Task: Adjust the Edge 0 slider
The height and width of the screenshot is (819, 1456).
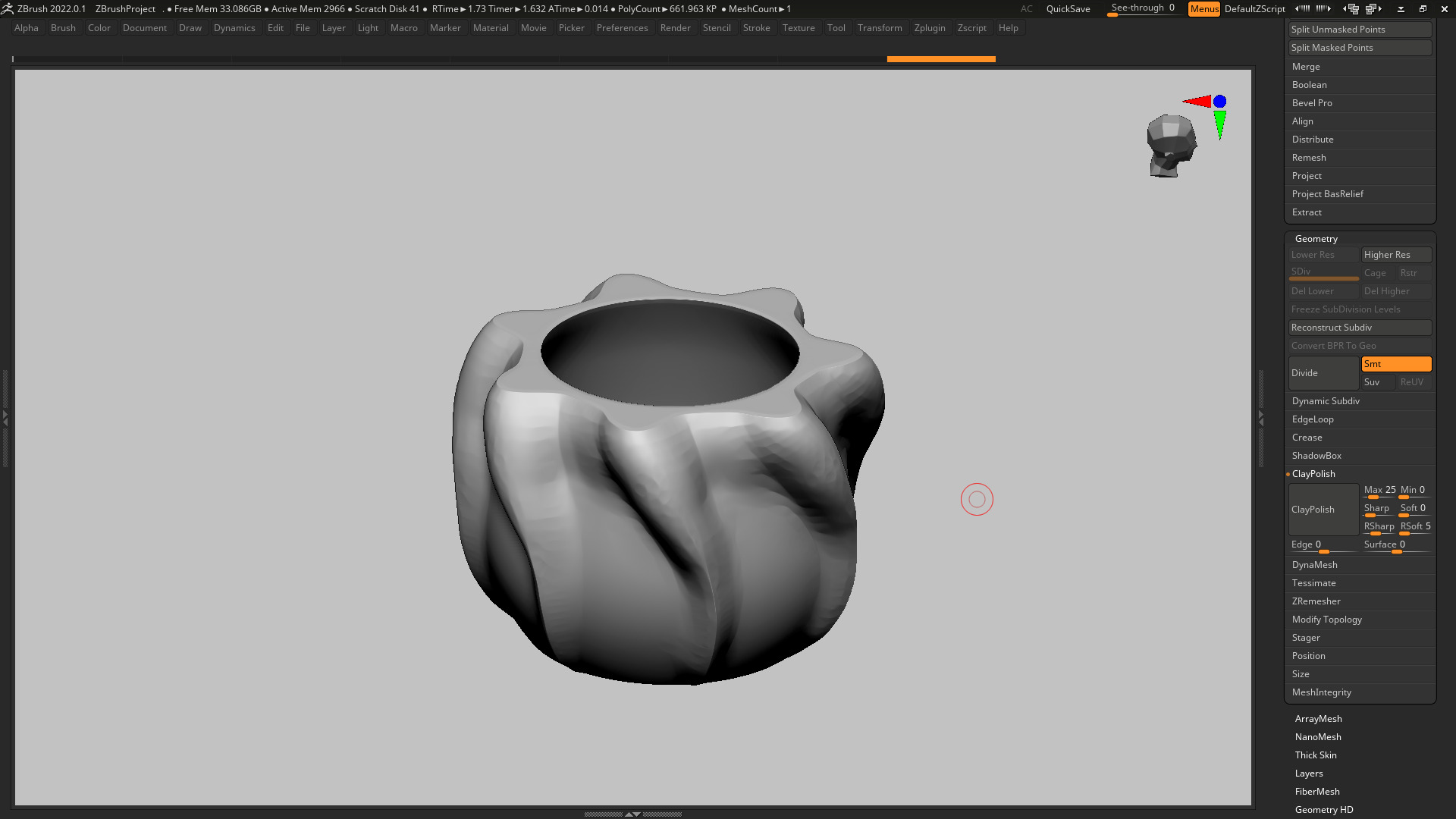Action: point(1323,546)
